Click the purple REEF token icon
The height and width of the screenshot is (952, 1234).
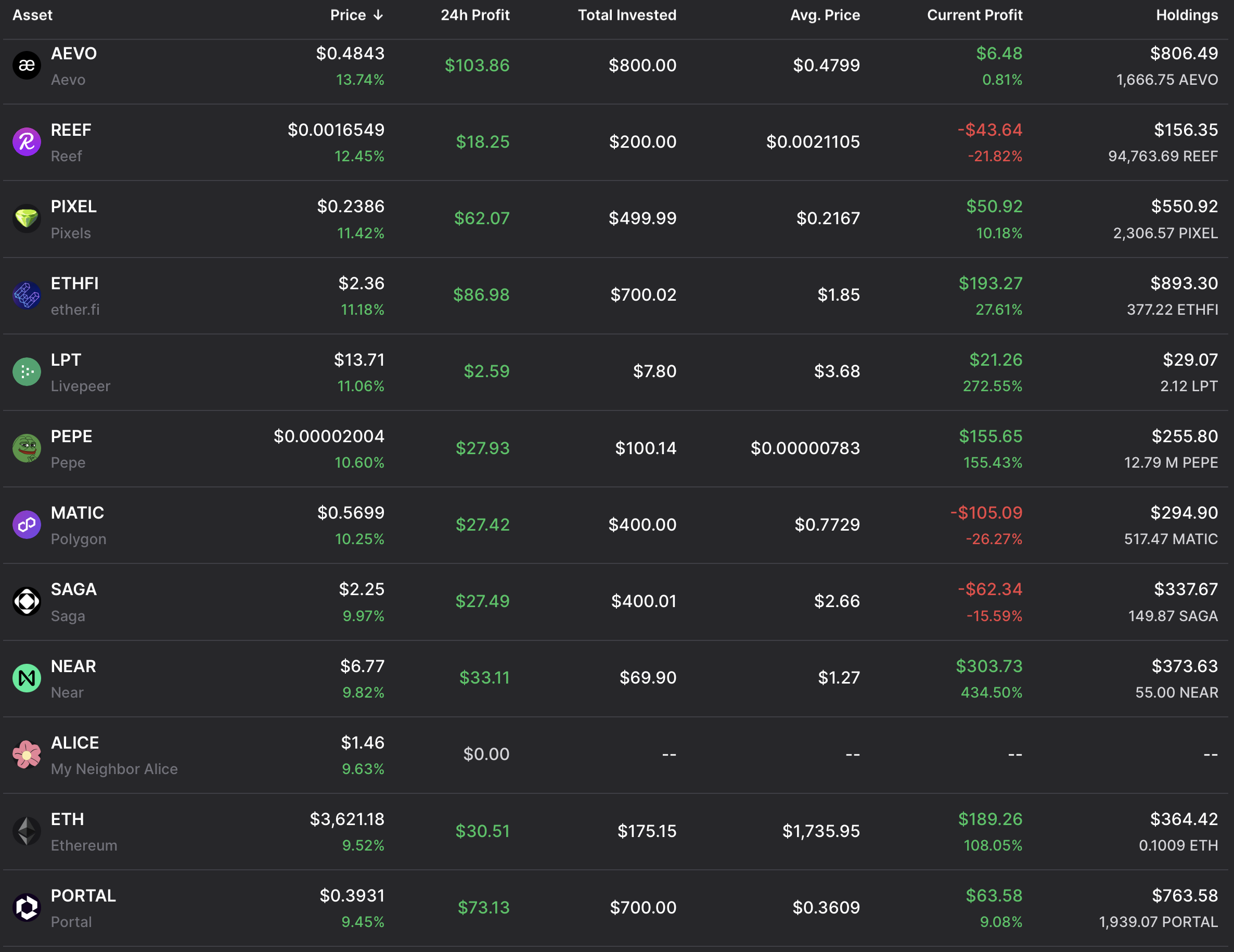[27, 142]
